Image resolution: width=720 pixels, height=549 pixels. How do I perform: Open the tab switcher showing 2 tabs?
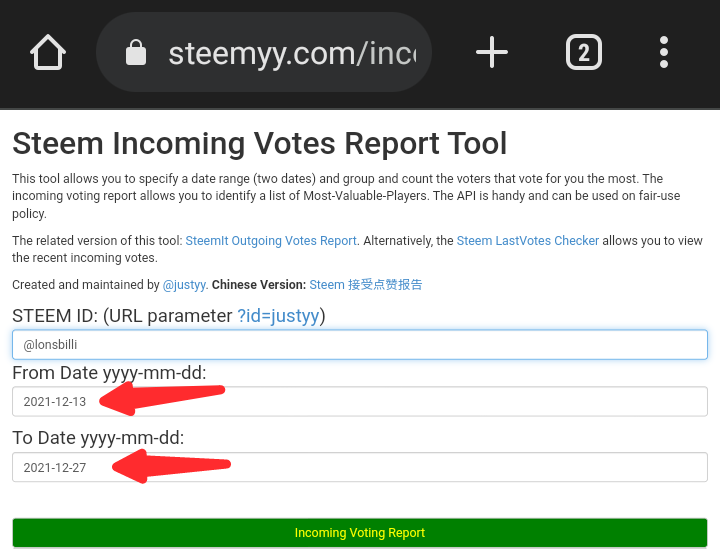584,52
